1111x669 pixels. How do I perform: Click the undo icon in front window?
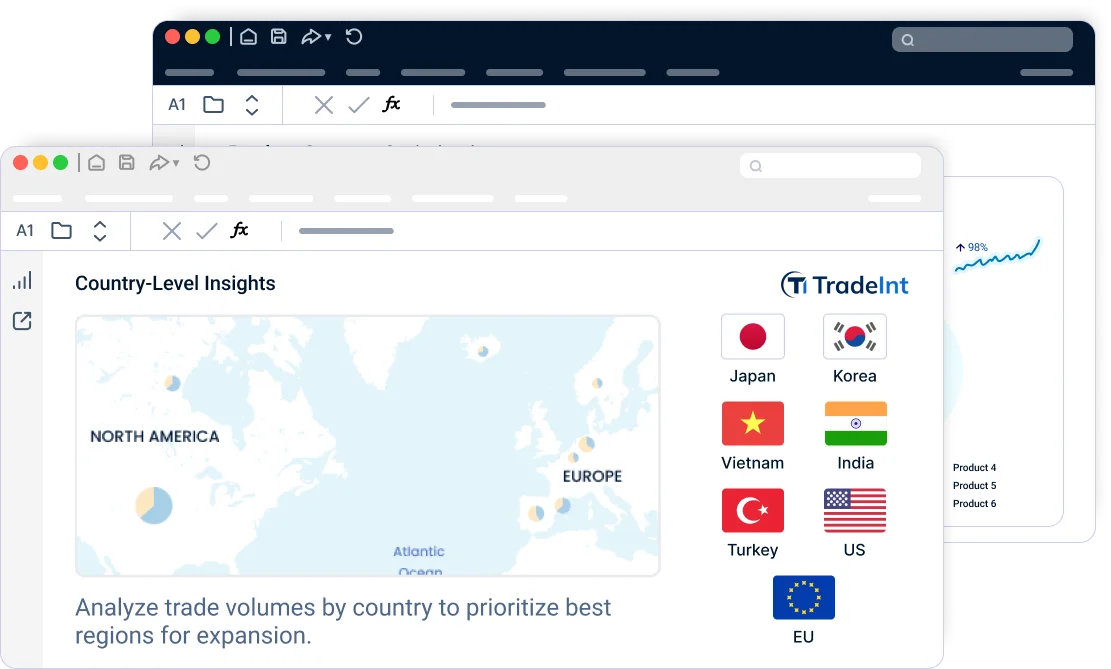[x=202, y=163]
